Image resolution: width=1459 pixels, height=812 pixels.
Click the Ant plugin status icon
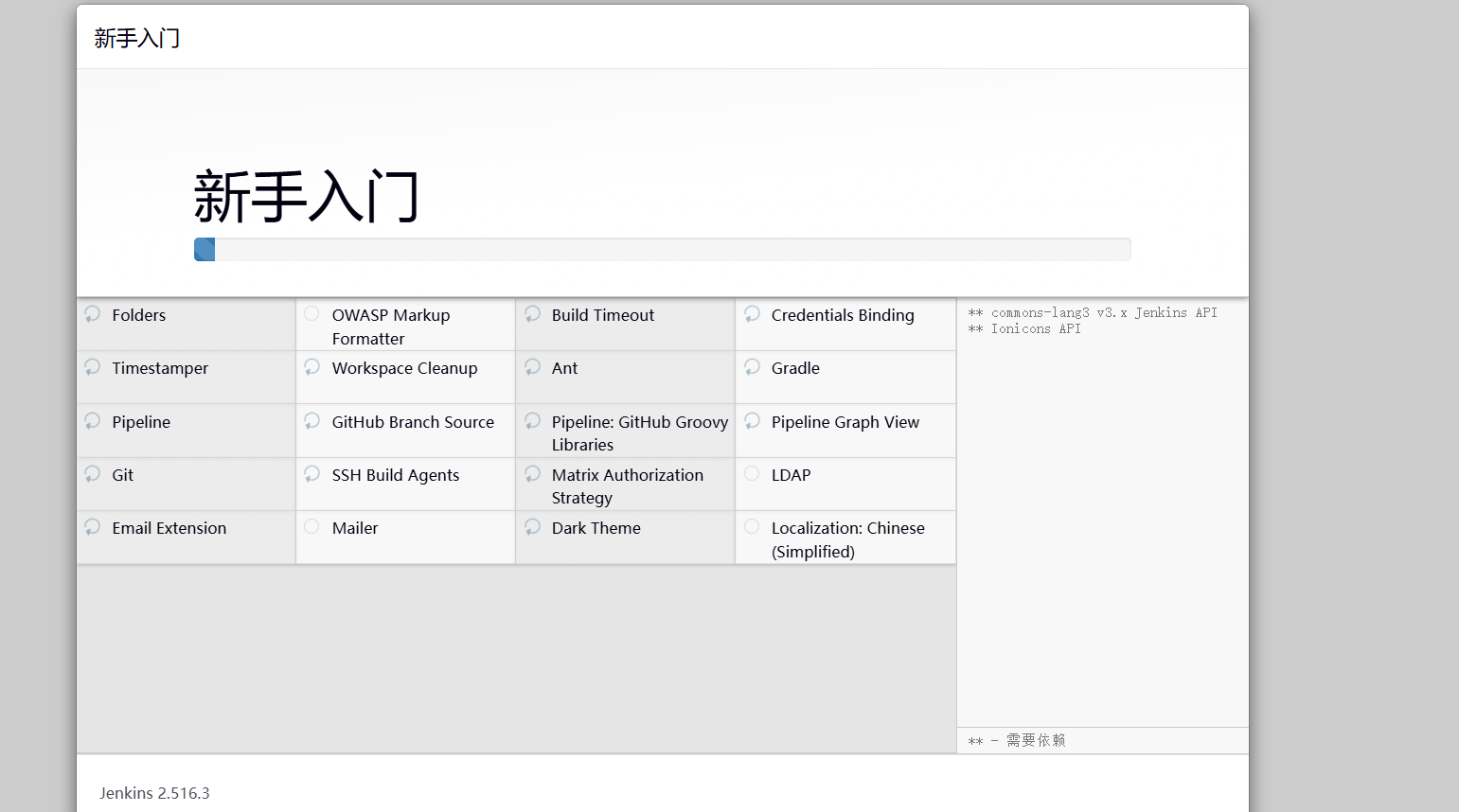[x=532, y=366]
